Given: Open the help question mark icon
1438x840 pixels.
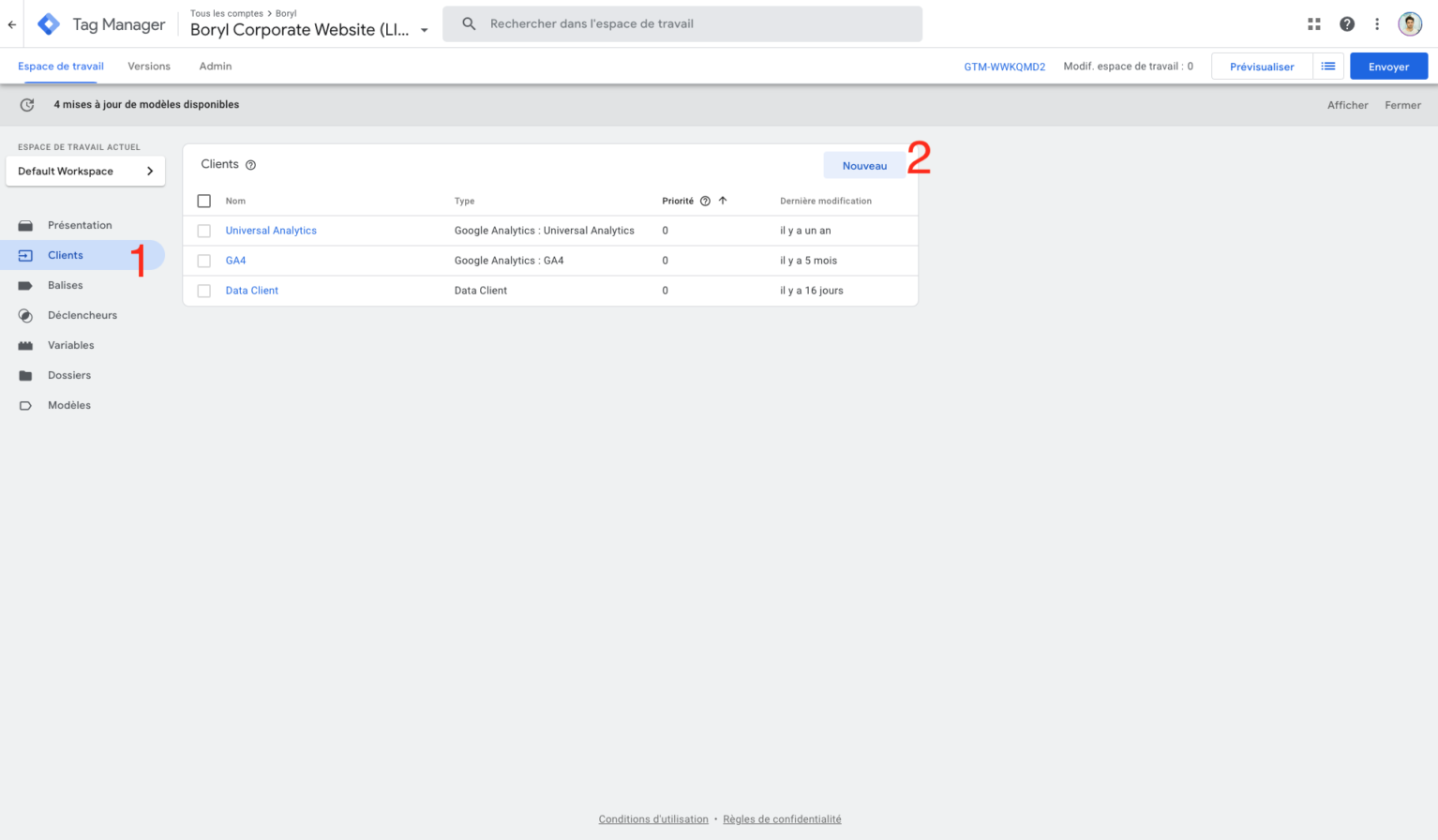Looking at the screenshot, I should (1347, 23).
